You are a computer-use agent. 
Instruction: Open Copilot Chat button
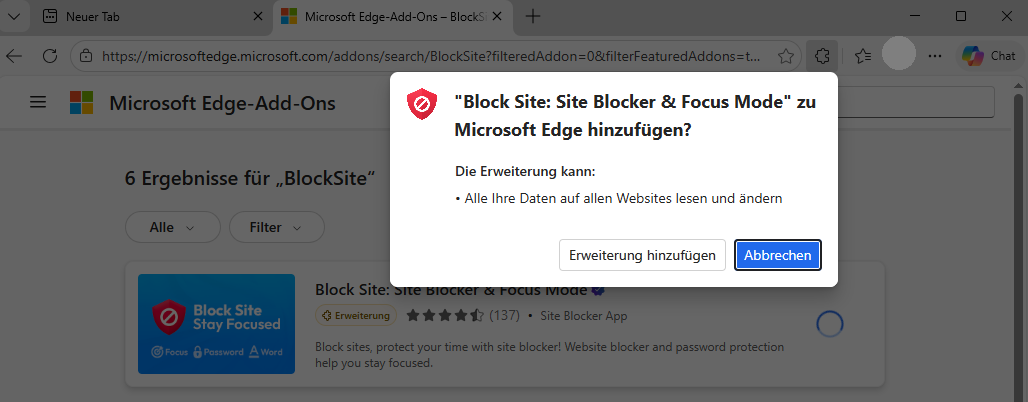click(989, 56)
